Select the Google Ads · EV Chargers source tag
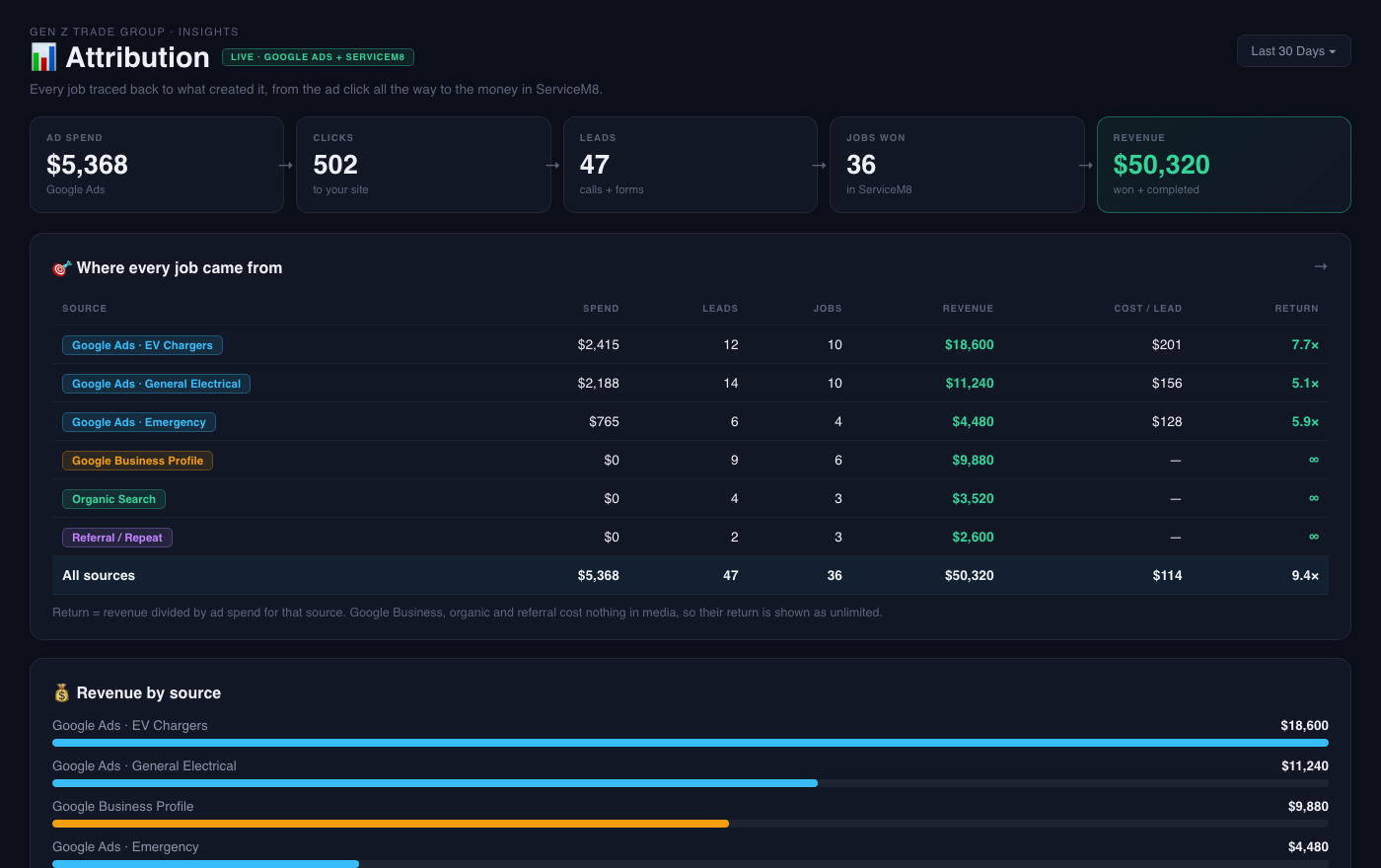 click(x=142, y=345)
